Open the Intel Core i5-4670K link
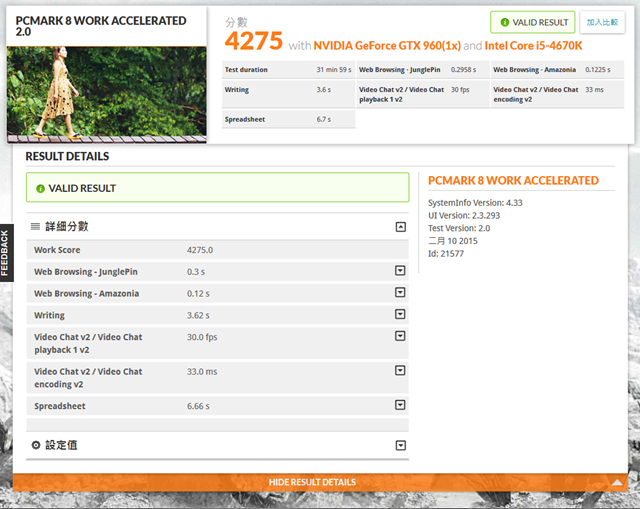This screenshot has height=509, width=640. click(533, 46)
